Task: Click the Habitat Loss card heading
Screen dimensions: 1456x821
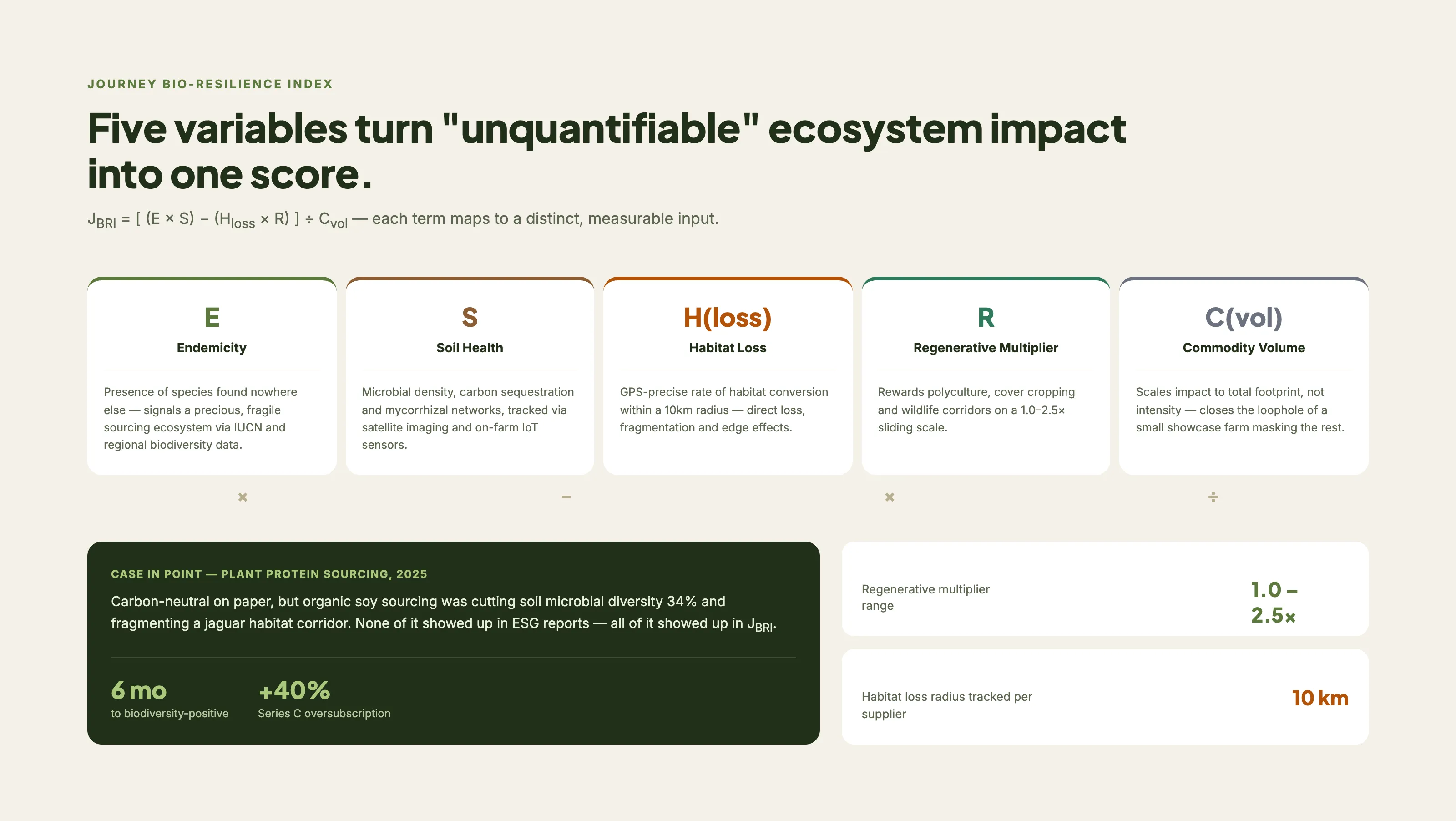Action: click(728, 348)
